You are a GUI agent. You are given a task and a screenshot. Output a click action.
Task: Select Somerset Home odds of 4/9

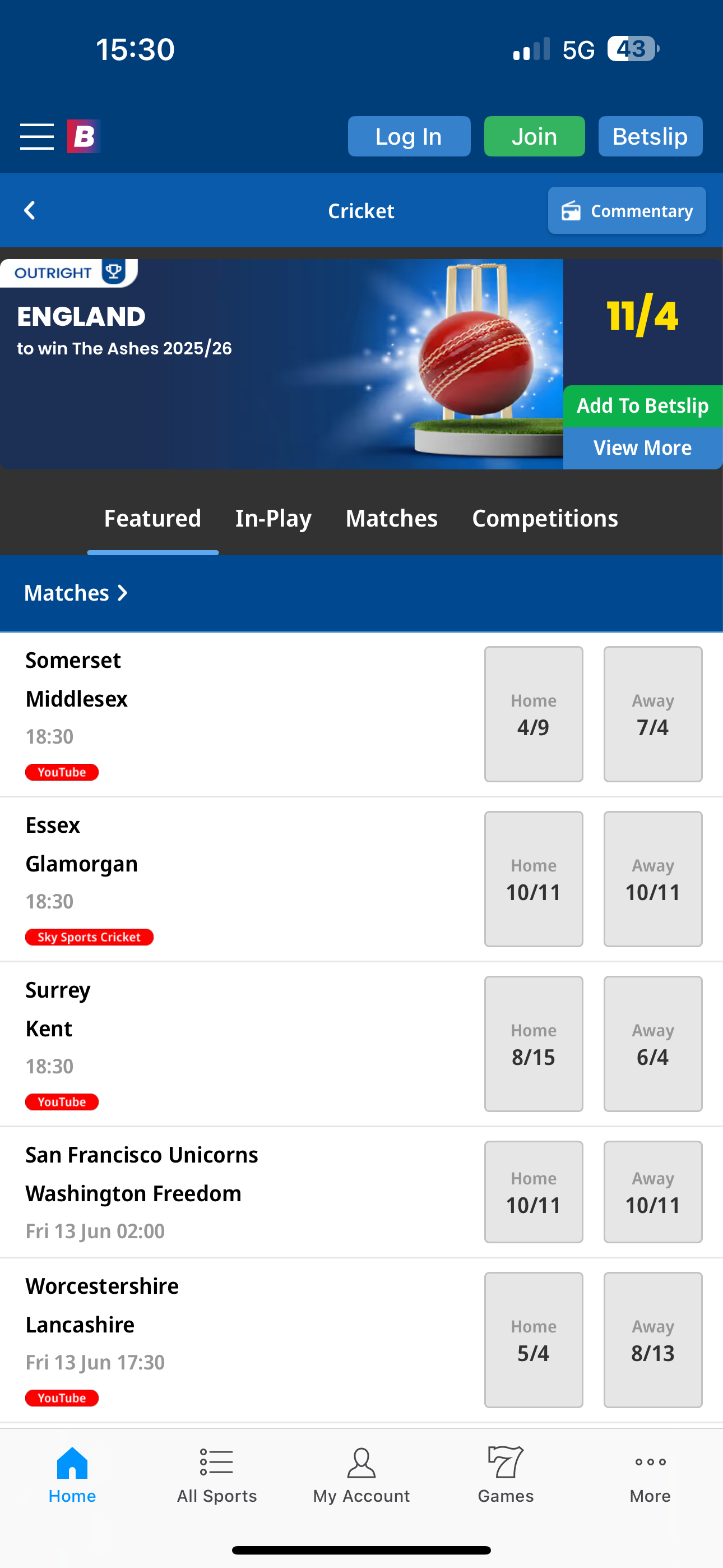coord(533,714)
